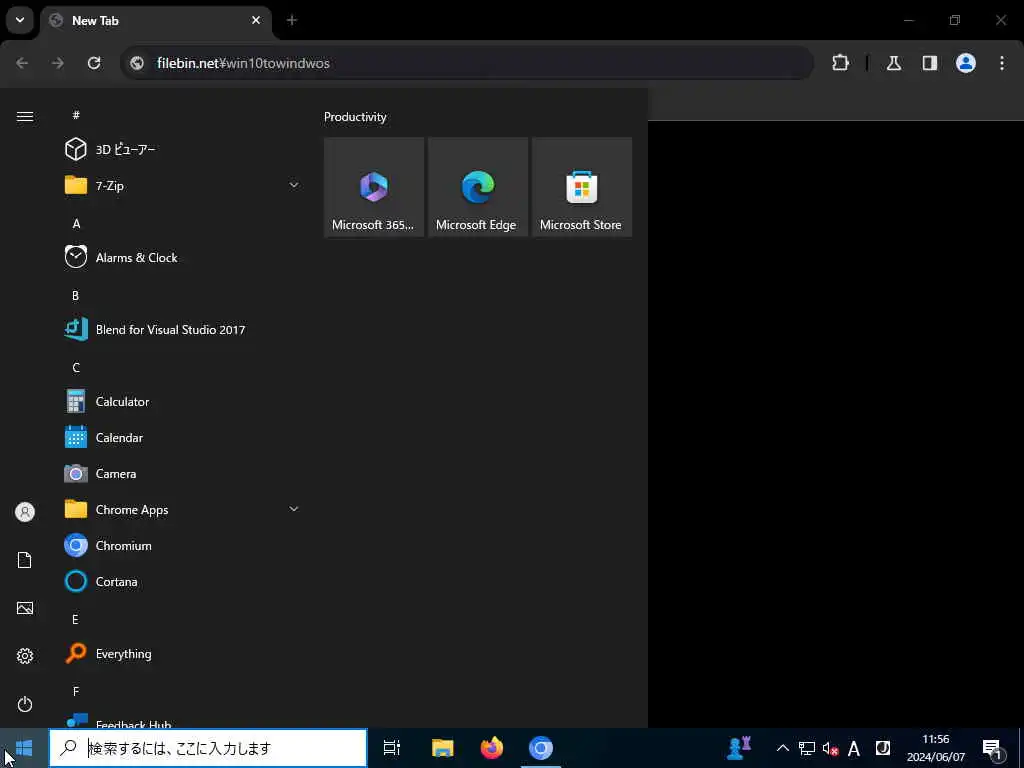
Task: Launch Blend for Visual Studio 2017
Action: 182,329
